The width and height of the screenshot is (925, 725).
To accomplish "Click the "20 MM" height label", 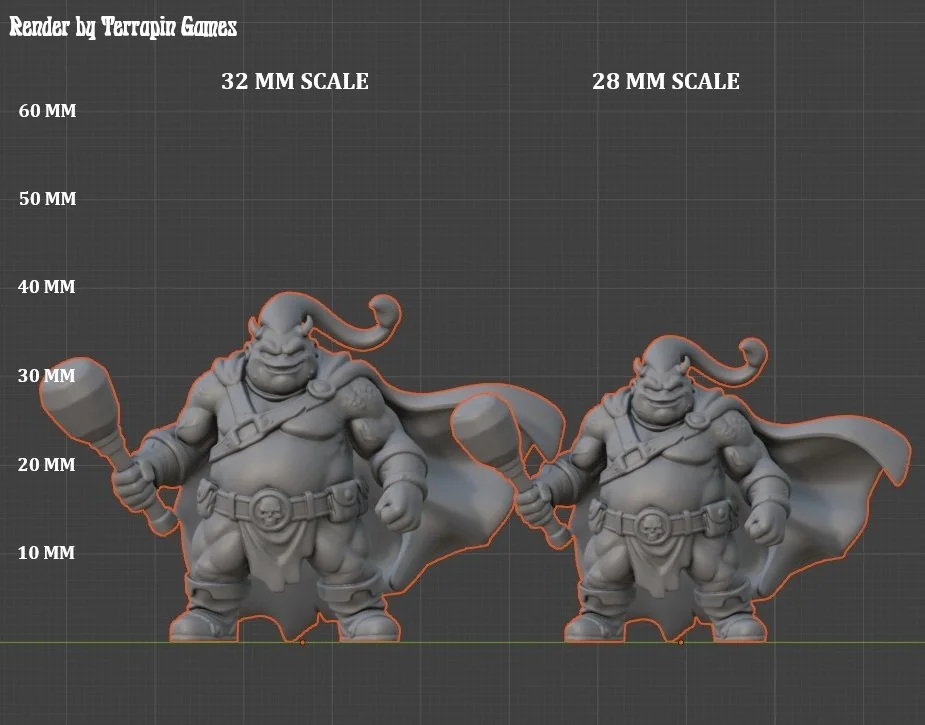I will click(47, 465).
